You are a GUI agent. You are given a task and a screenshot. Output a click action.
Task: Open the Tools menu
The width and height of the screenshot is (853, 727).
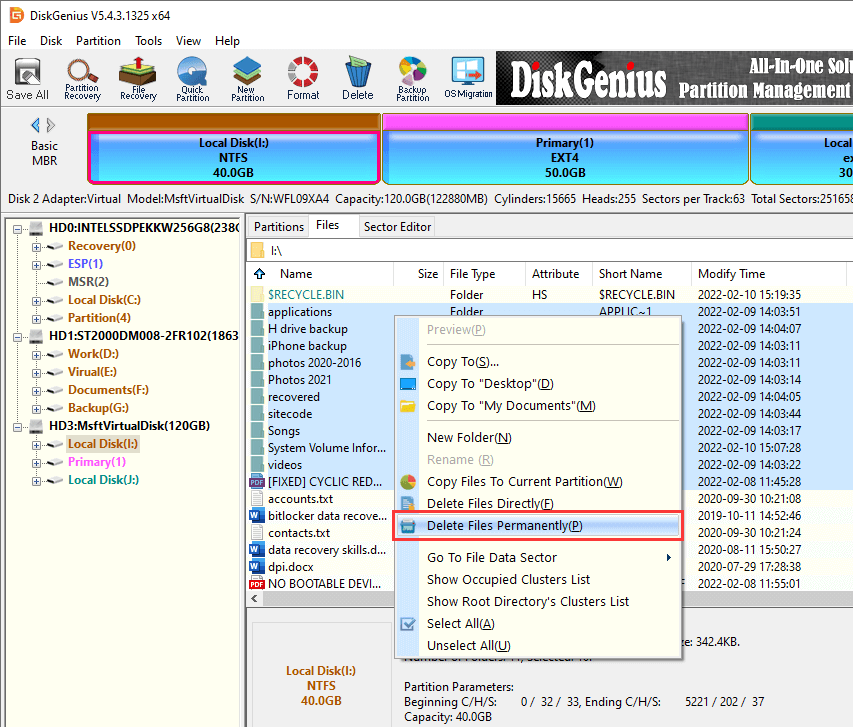click(149, 41)
